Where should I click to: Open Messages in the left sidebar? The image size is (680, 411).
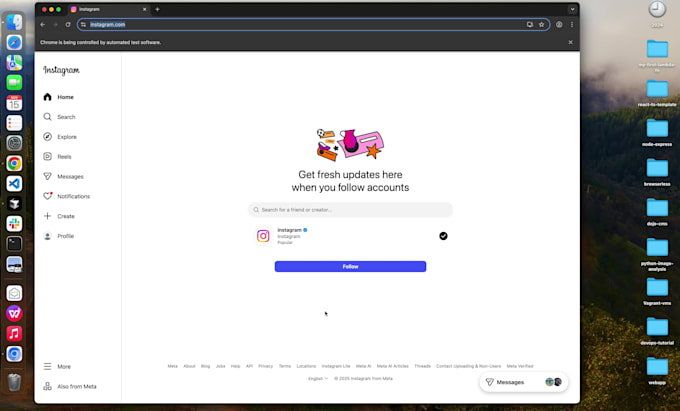pyautogui.click(x=63, y=176)
